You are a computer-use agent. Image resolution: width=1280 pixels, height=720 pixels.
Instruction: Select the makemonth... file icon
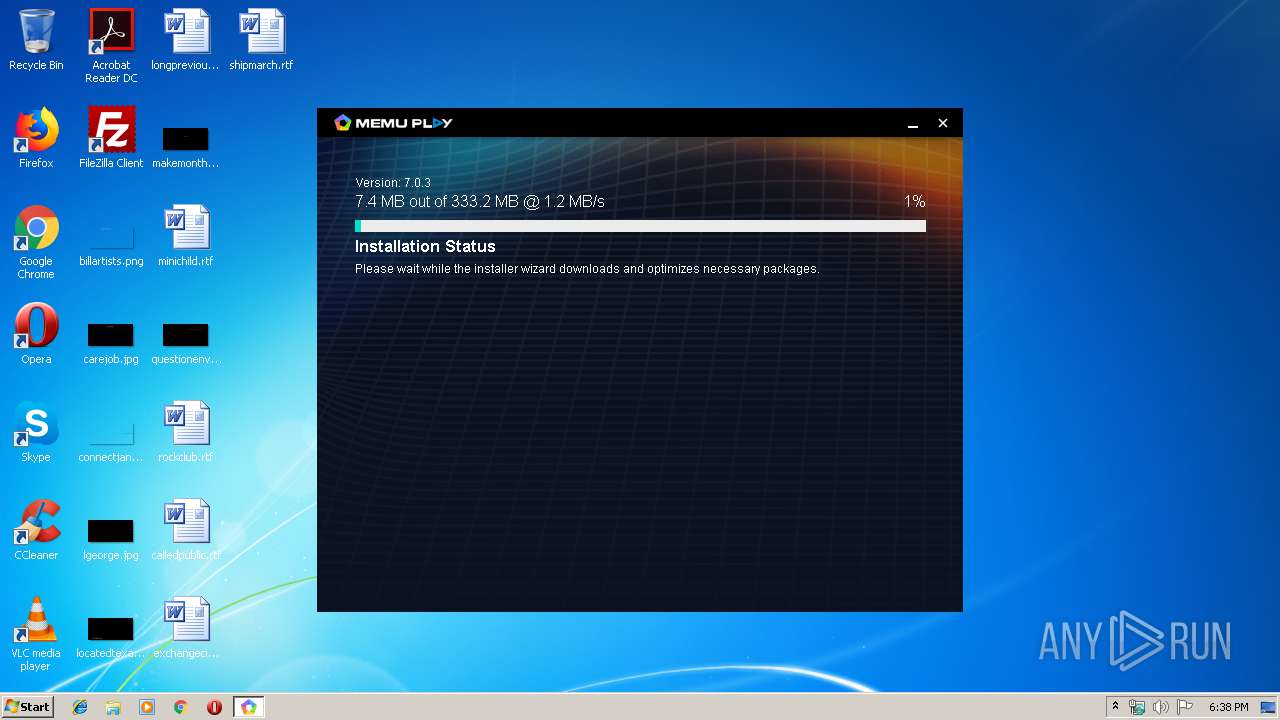tap(186, 146)
